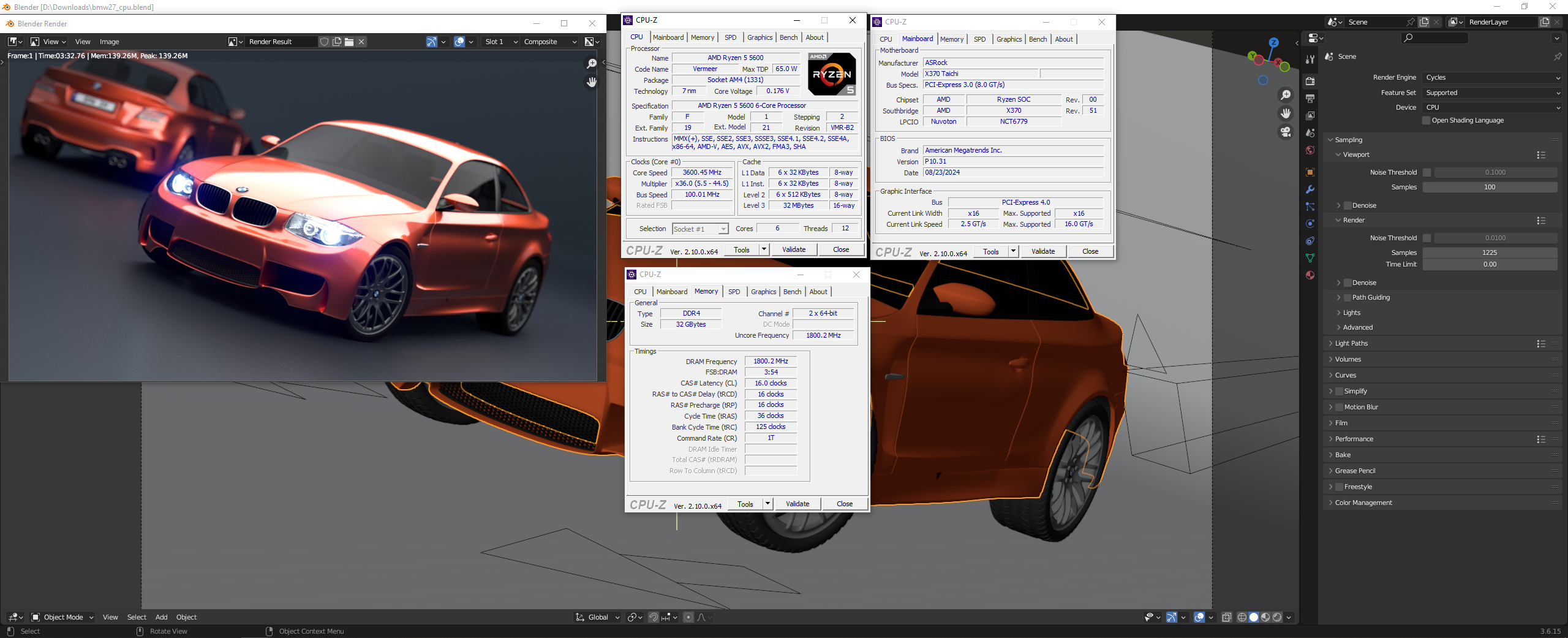Open the Output properties tab icon
The image size is (1568, 638).
click(x=1310, y=98)
